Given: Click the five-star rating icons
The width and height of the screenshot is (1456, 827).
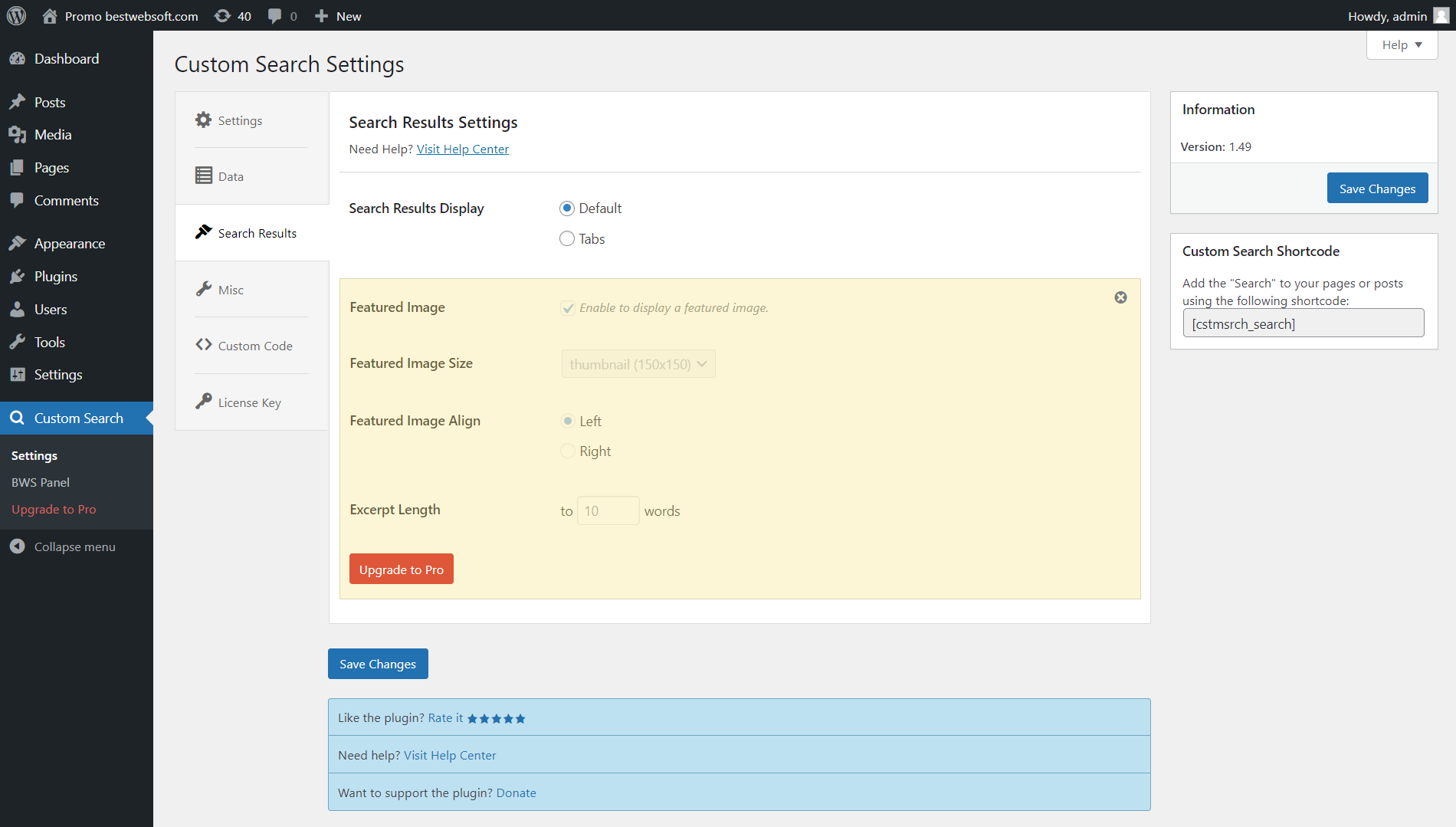Looking at the screenshot, I should [496, 718].
